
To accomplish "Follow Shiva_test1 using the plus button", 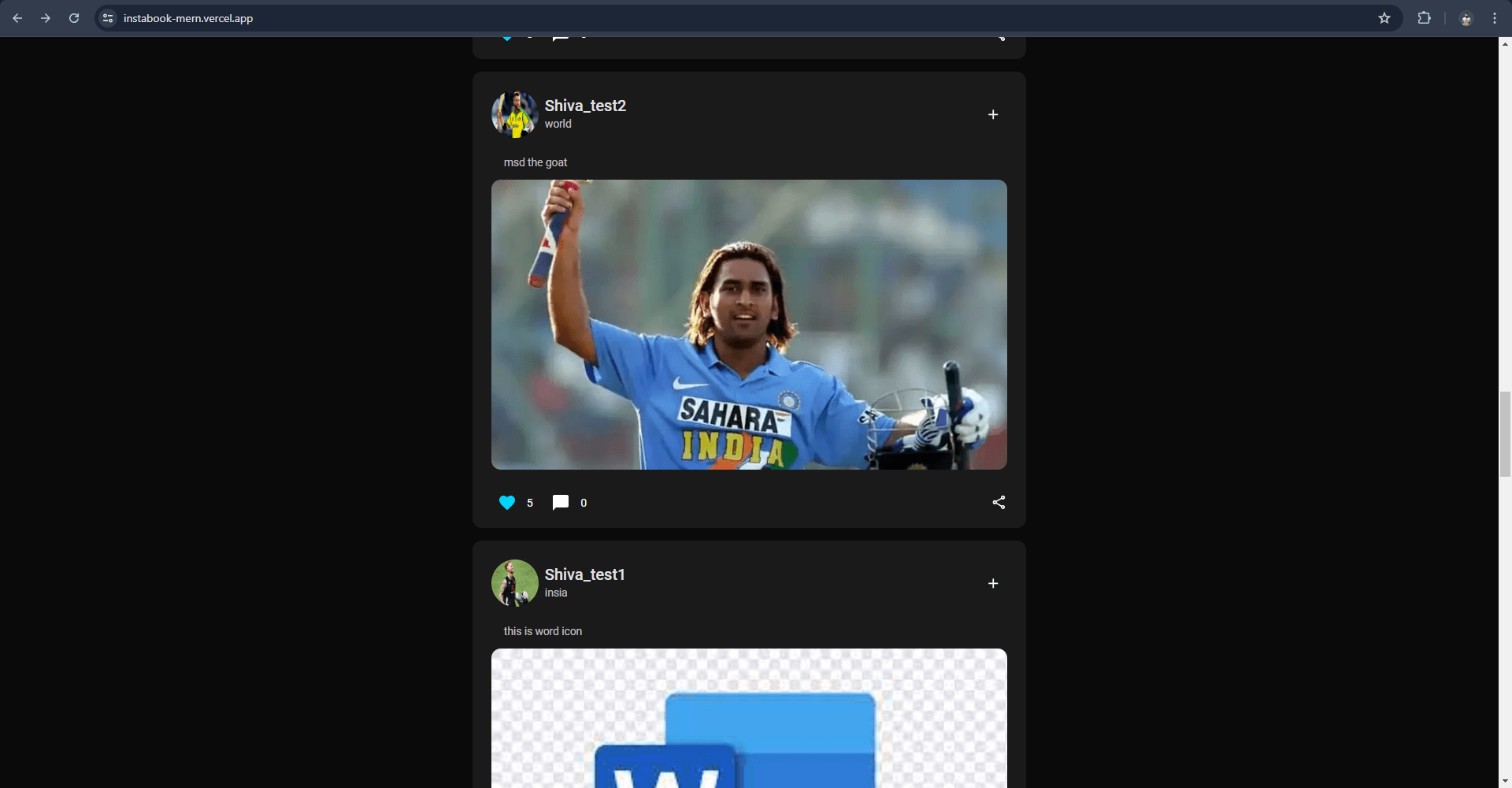I will (993, 584).
